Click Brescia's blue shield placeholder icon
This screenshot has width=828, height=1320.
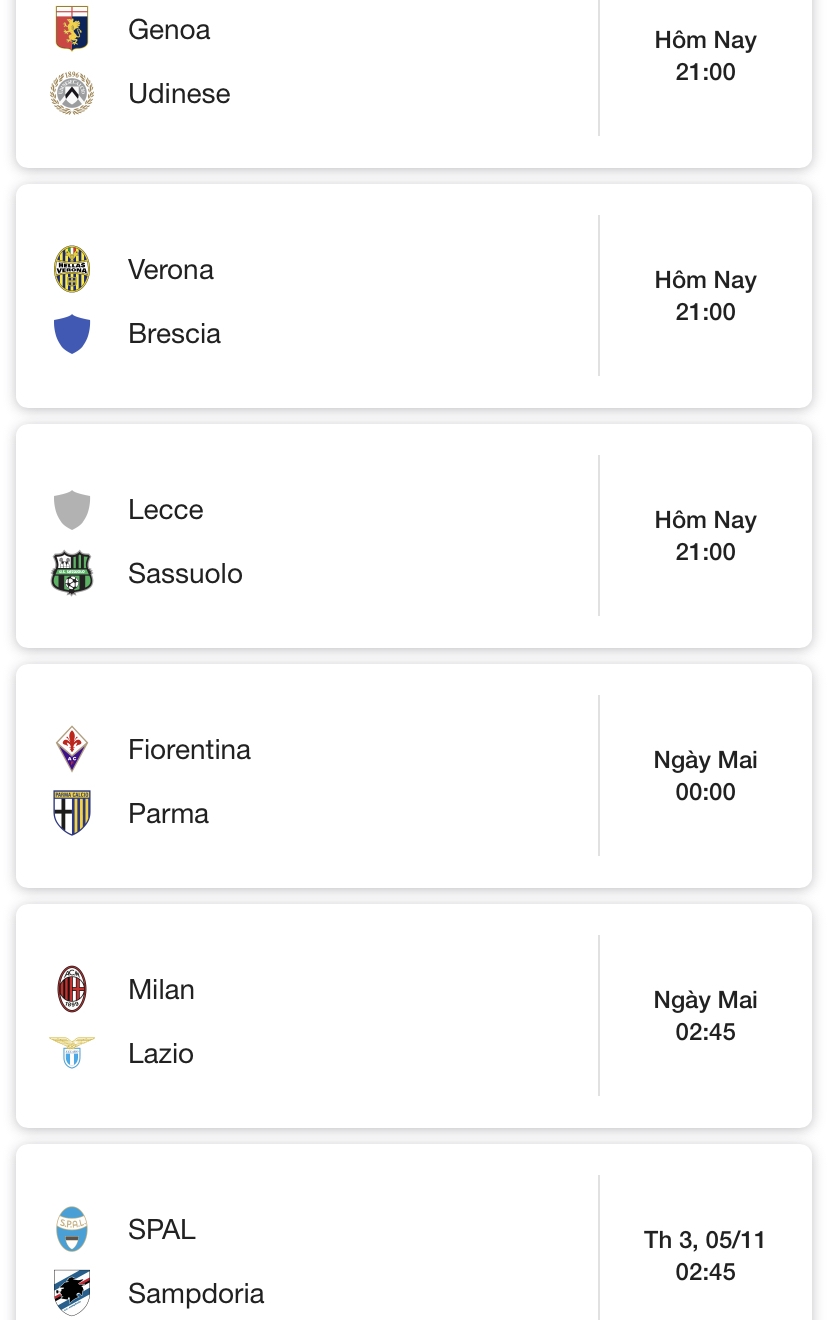click(x=72, y=333)
